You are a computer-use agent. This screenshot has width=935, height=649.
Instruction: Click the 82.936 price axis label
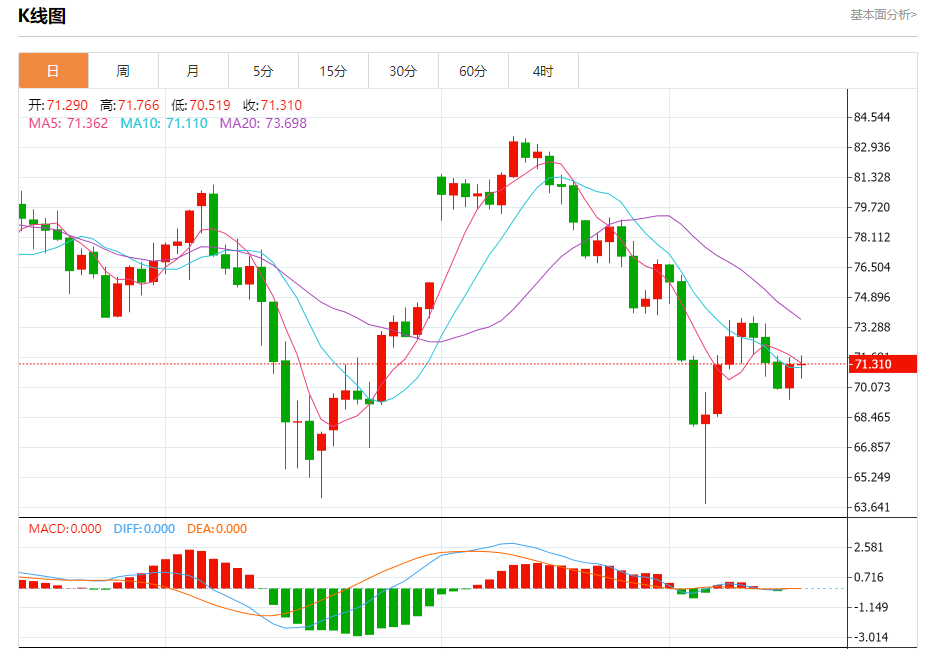[x=872, y=147]
